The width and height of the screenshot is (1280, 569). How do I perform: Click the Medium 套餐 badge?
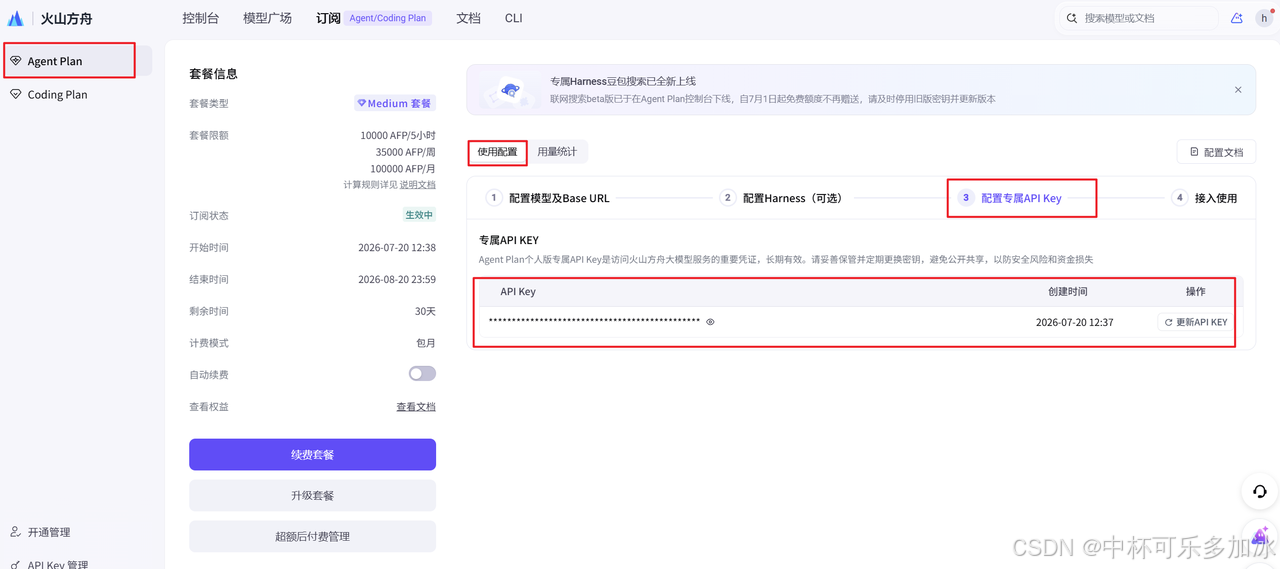click(395, 103)
